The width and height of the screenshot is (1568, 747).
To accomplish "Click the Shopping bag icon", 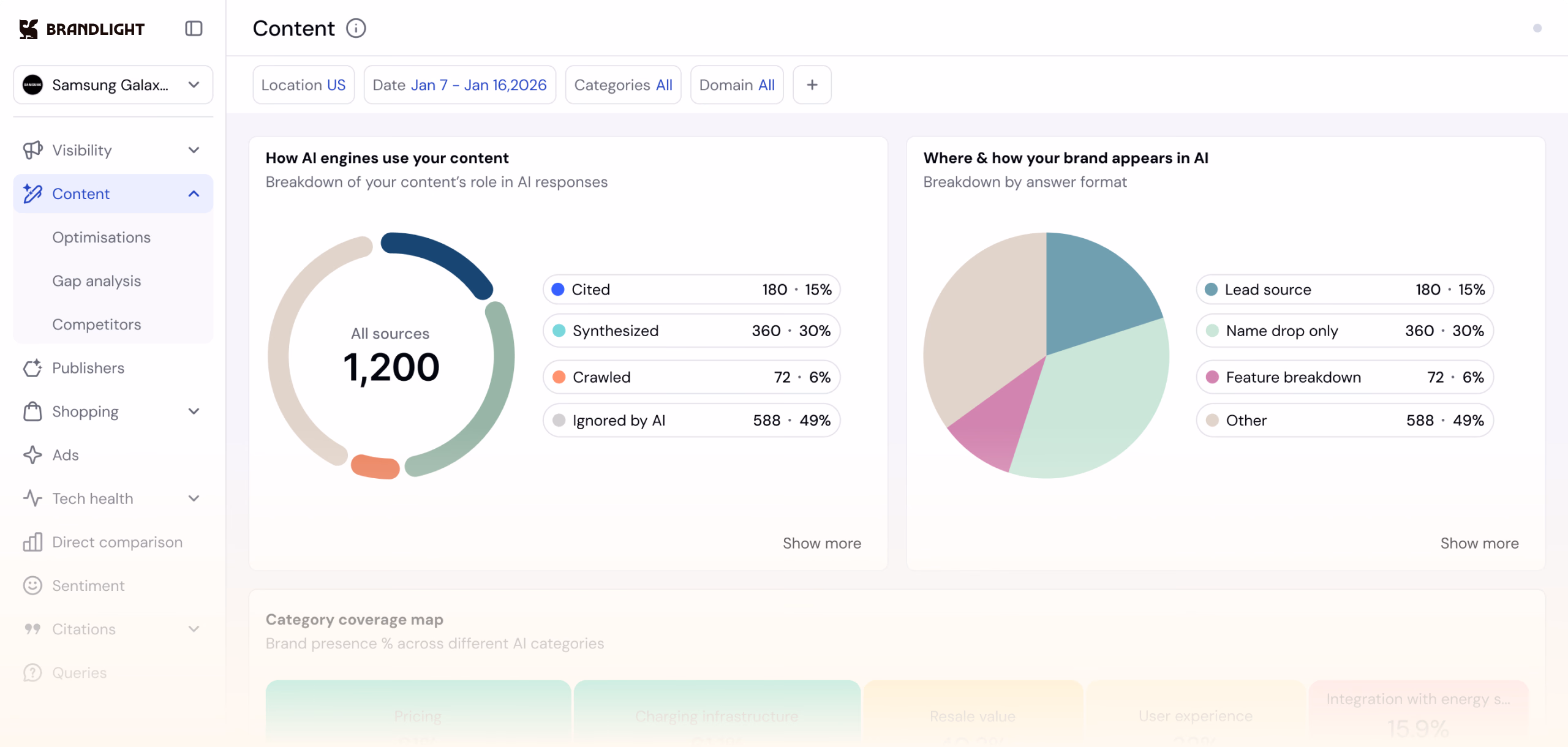I will [32, 411].
